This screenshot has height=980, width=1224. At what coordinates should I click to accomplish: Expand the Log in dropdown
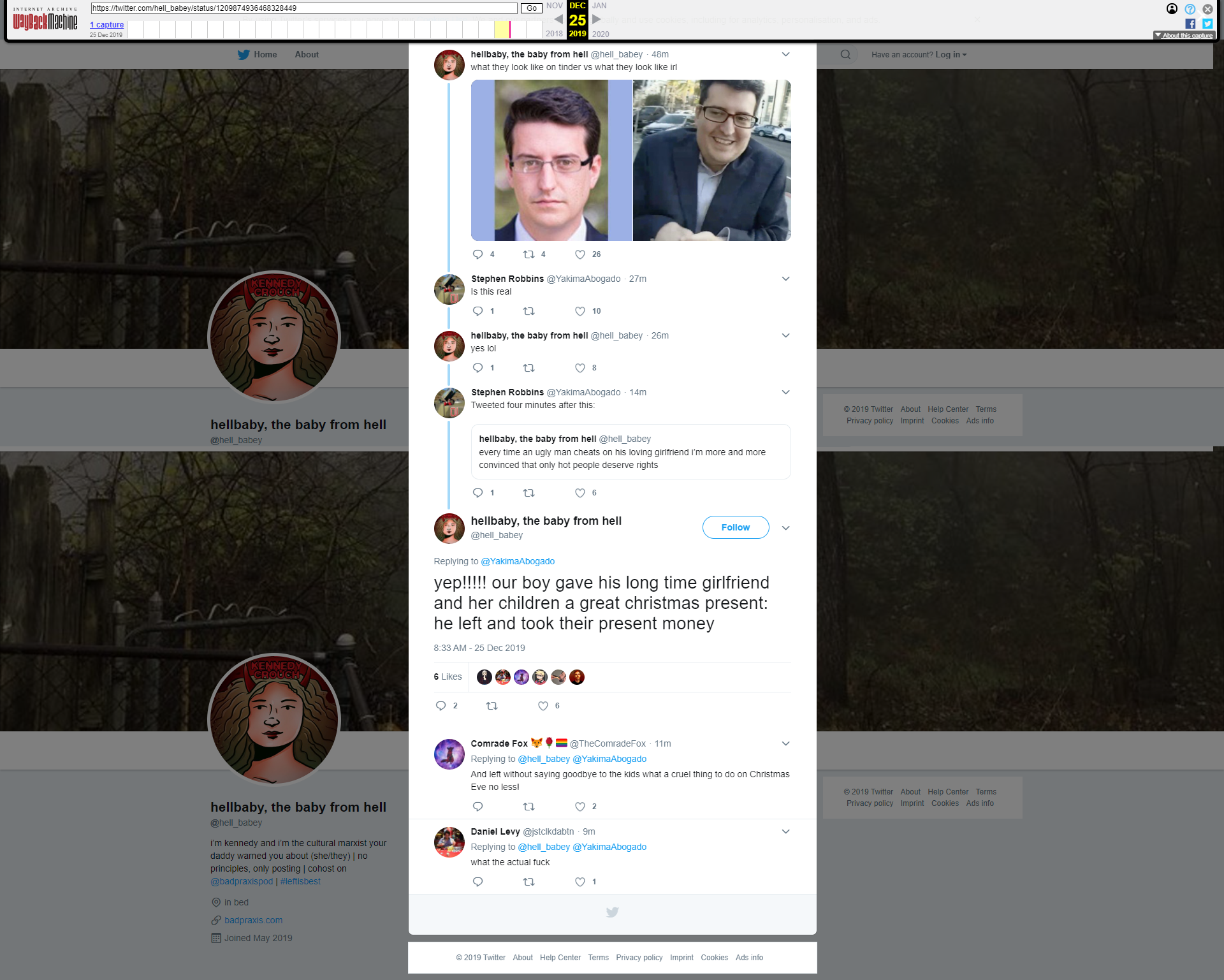pos(951,55)
